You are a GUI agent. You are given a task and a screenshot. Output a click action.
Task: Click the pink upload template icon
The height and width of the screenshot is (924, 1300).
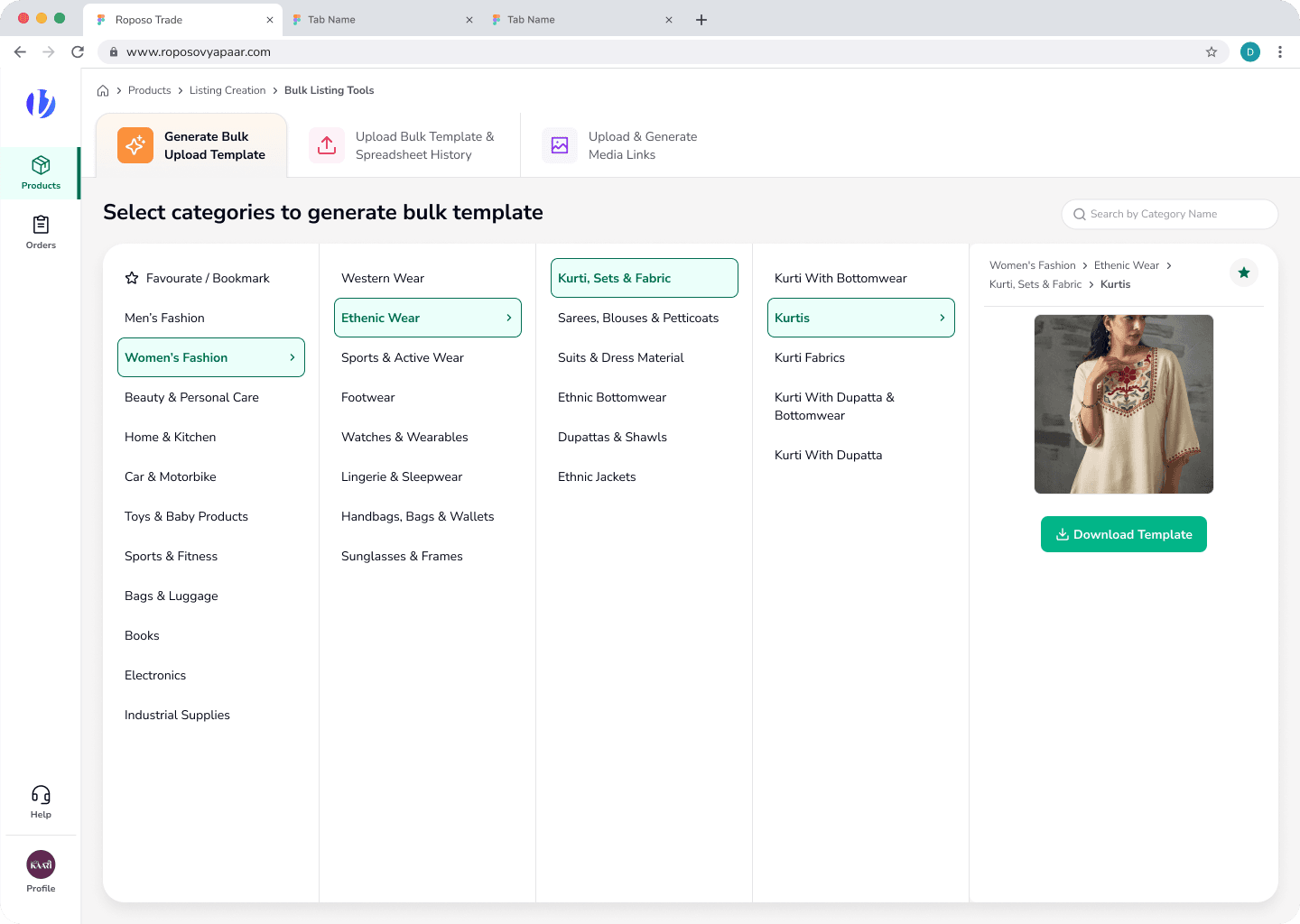(x=327, y=145)
